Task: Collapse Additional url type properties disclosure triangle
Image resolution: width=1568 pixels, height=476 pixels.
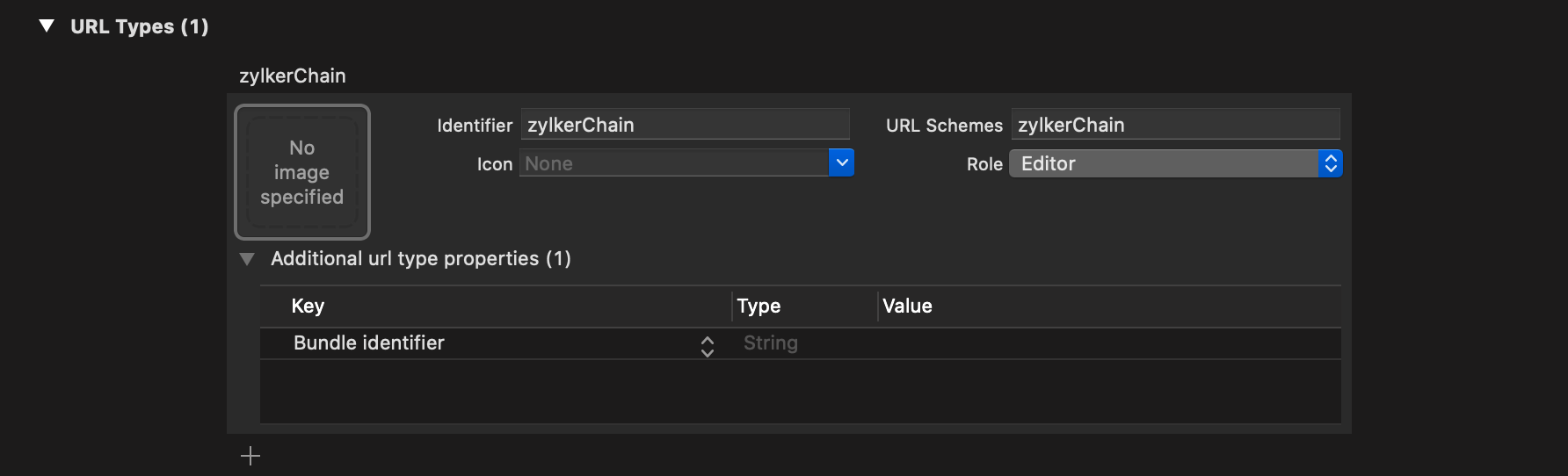Action: click(x=247, y=259)
